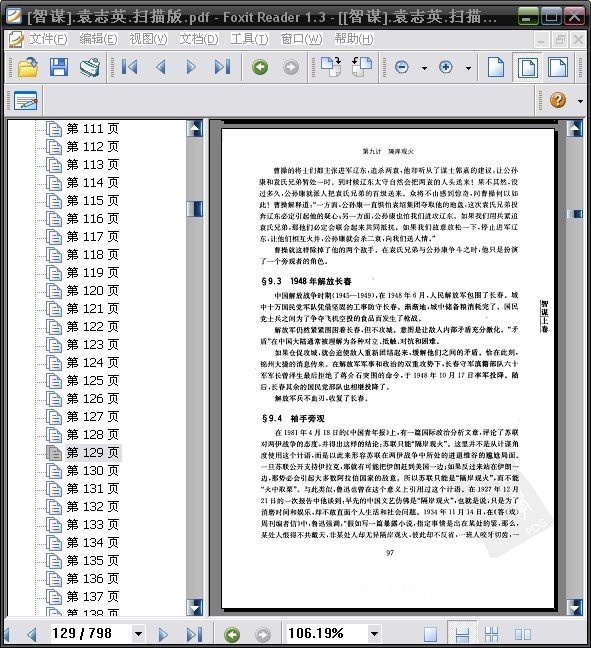Click page icon next to 第 135 页
Screen dimensions: 591x648
point(54,561)
